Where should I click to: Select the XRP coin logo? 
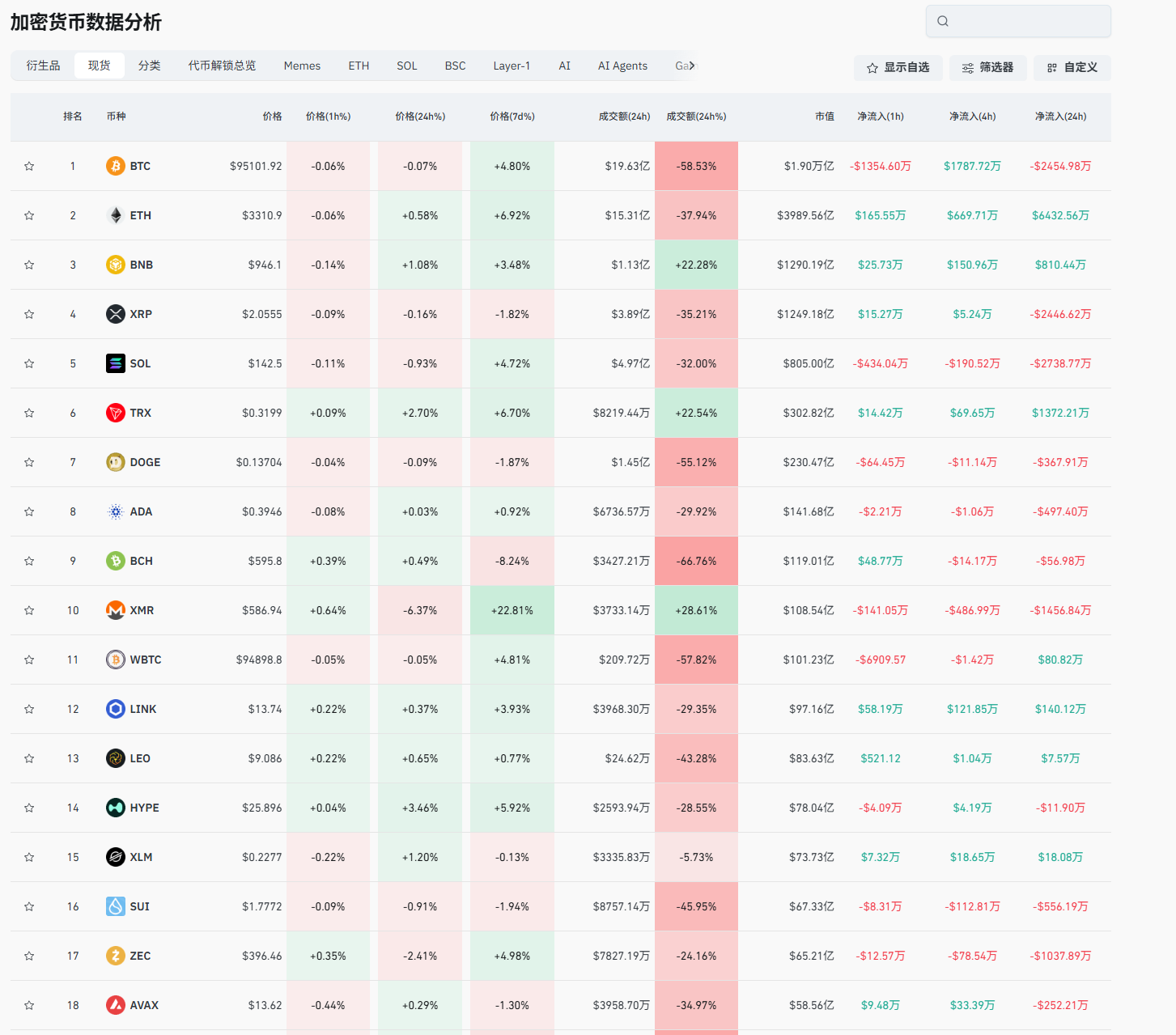pos(116,314)
